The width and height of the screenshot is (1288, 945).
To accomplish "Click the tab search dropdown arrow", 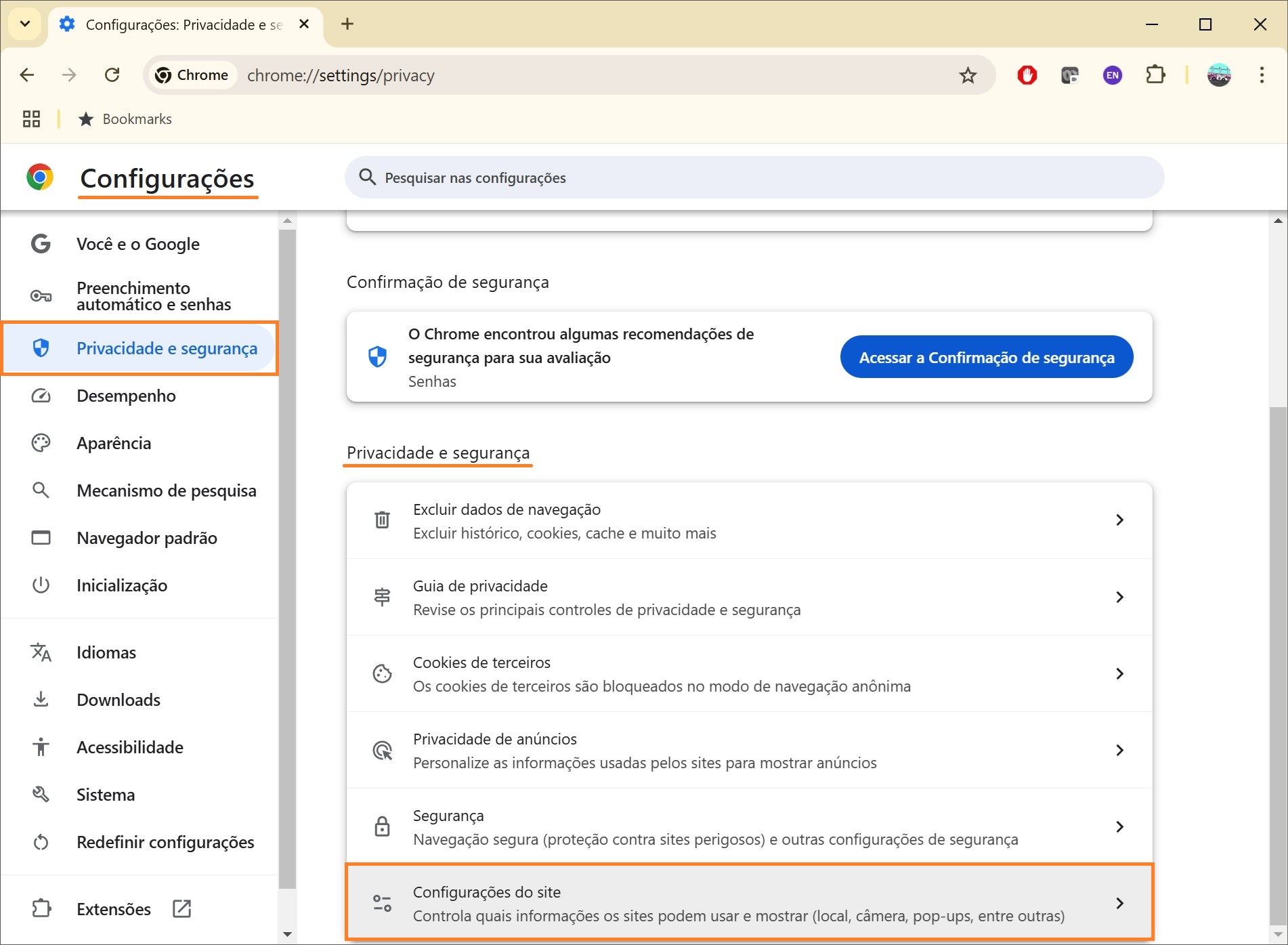I will (x=25, y=24).
